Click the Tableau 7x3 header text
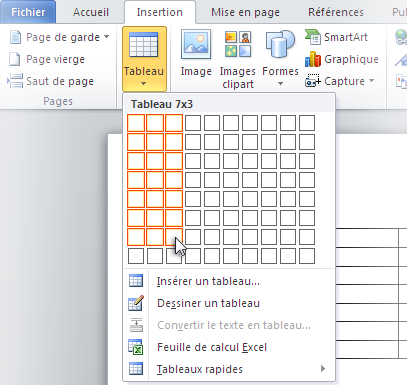Viewport: 407px width, 385px height. (162, 104)
